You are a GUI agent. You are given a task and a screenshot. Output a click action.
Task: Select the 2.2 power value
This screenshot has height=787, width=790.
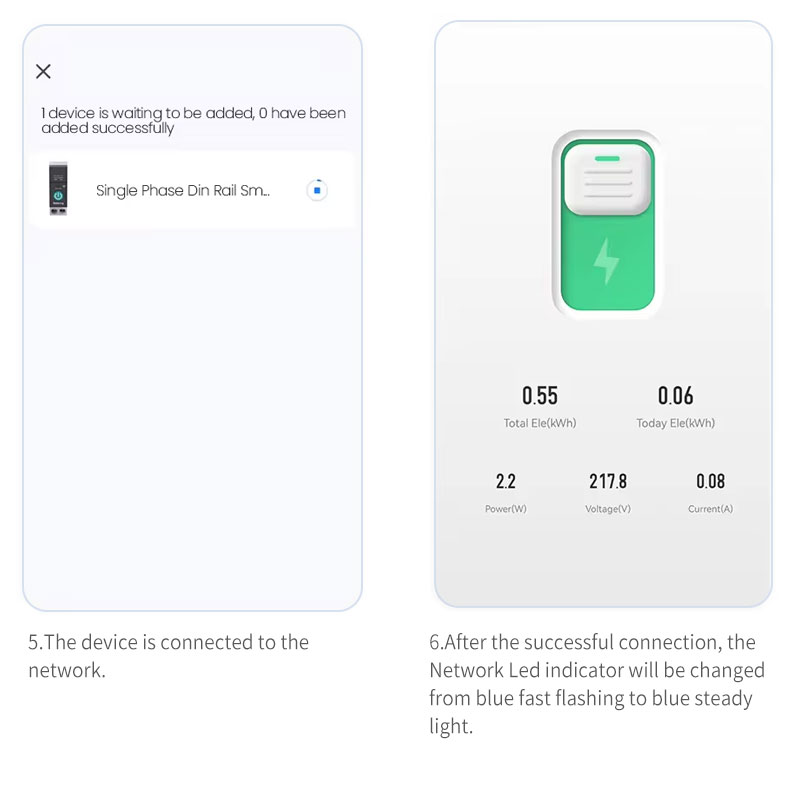coord(506,481)
